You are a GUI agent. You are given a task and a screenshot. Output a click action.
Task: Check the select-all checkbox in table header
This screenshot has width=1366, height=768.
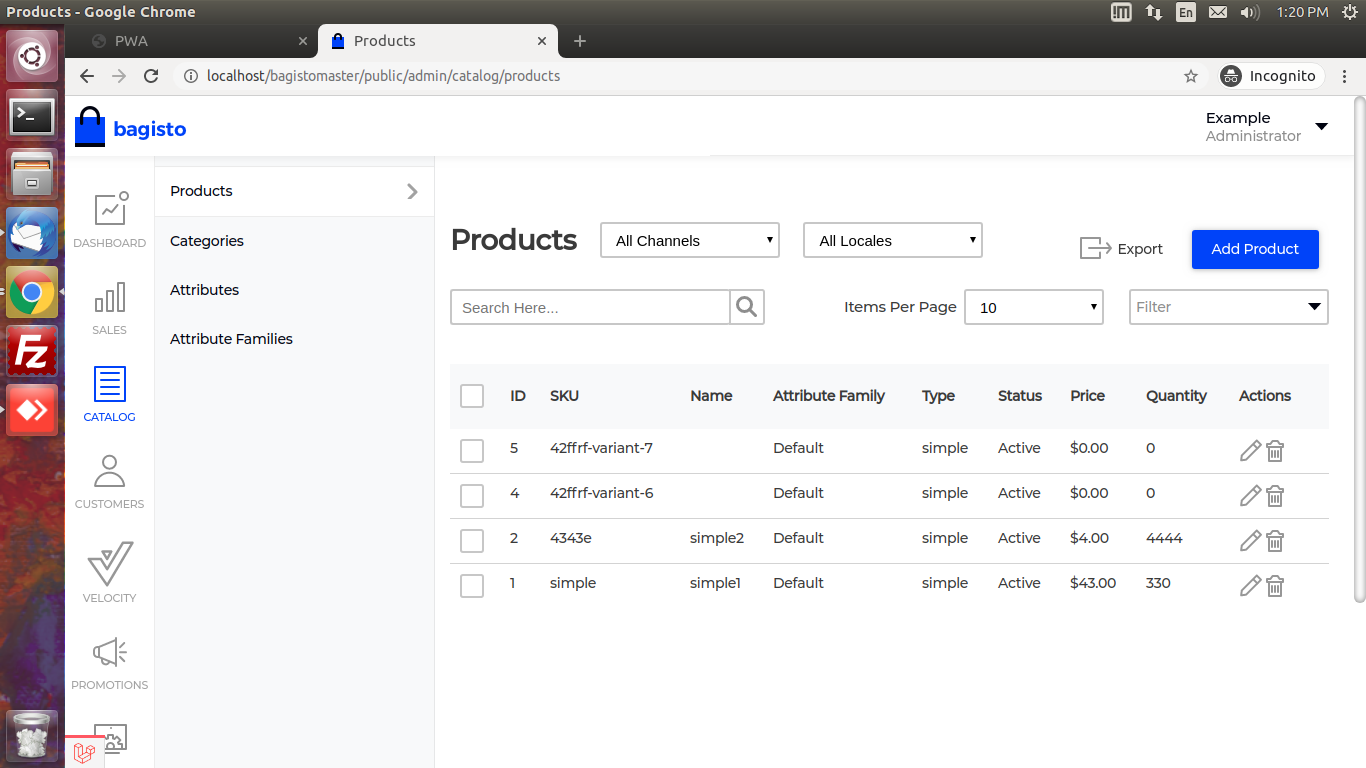(x=471, y=395)
